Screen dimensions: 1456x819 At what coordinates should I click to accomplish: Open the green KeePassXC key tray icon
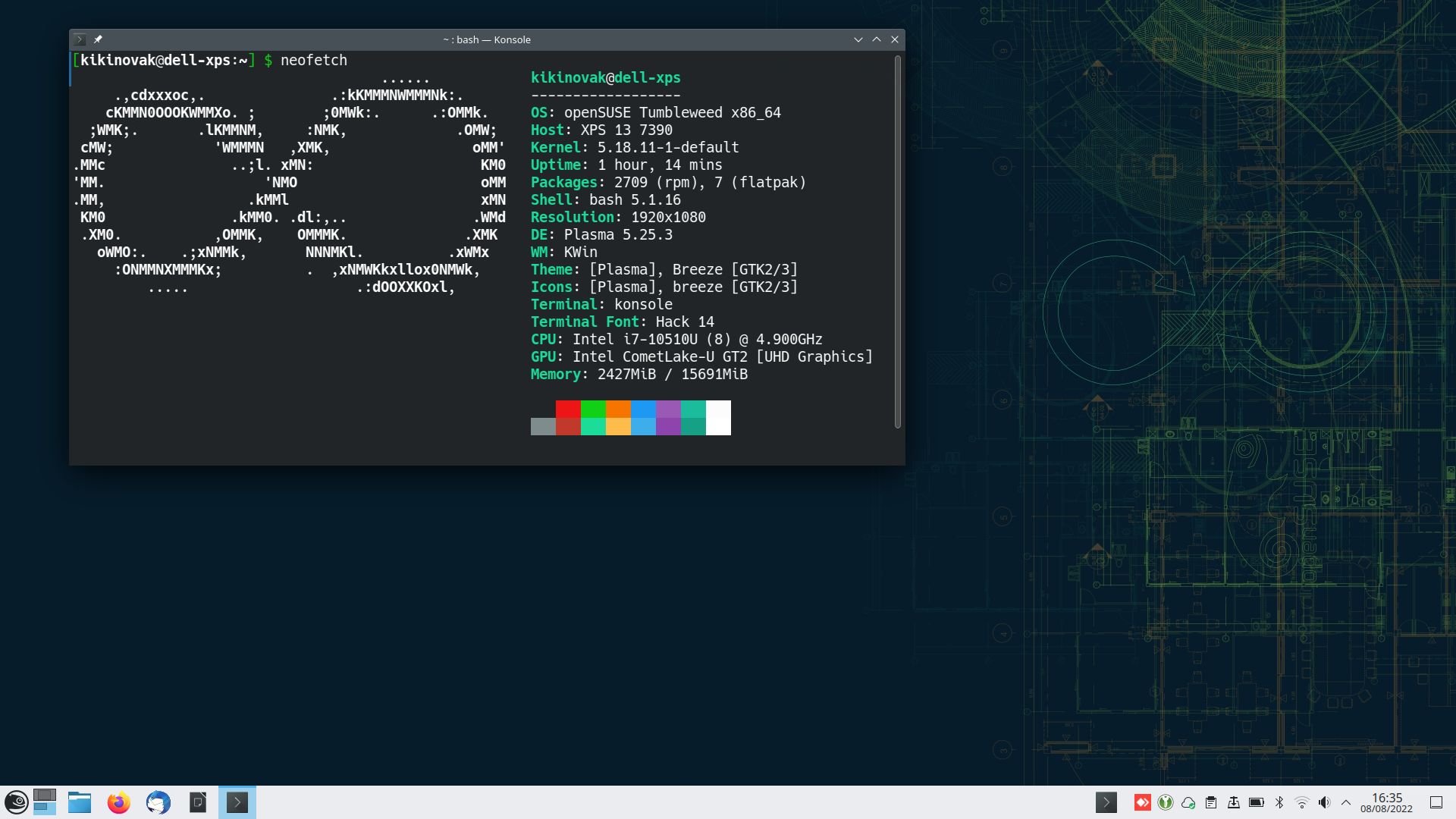point(1166,802)
